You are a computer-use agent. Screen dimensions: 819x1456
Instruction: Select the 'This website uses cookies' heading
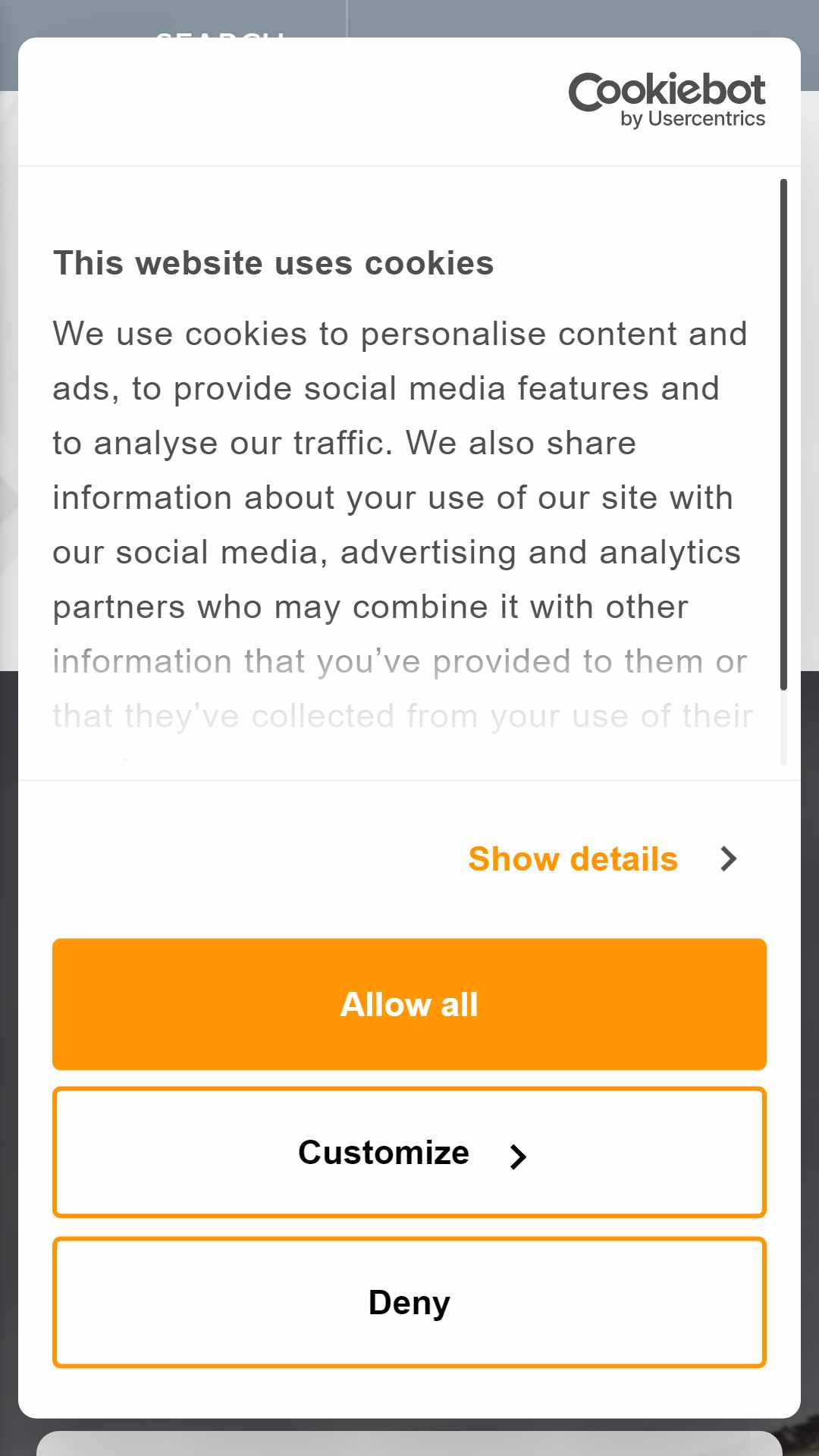(273, 263)
